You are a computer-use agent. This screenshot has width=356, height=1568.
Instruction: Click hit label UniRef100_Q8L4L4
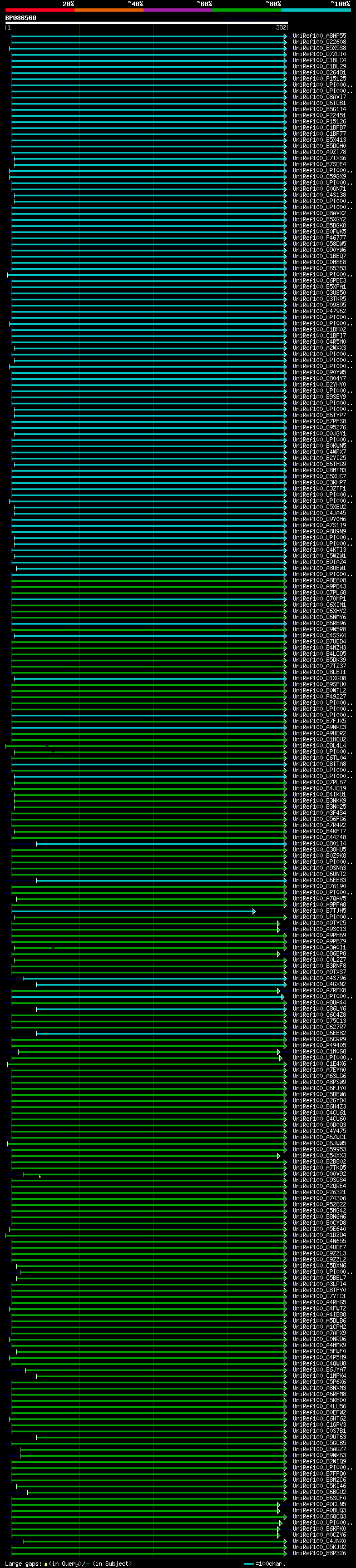click(319, 746)
